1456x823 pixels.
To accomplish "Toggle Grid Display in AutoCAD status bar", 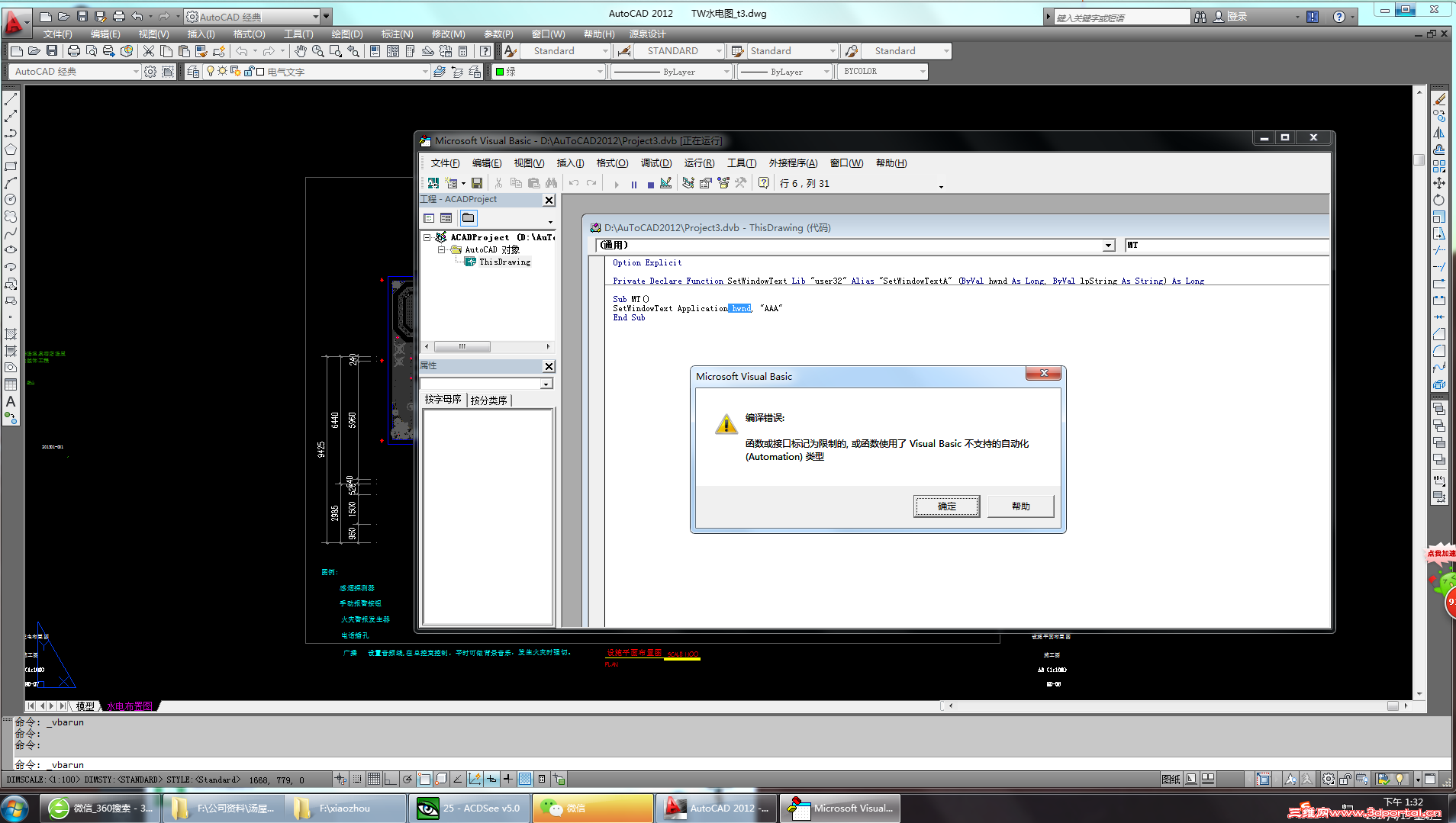I will (374, 779).
